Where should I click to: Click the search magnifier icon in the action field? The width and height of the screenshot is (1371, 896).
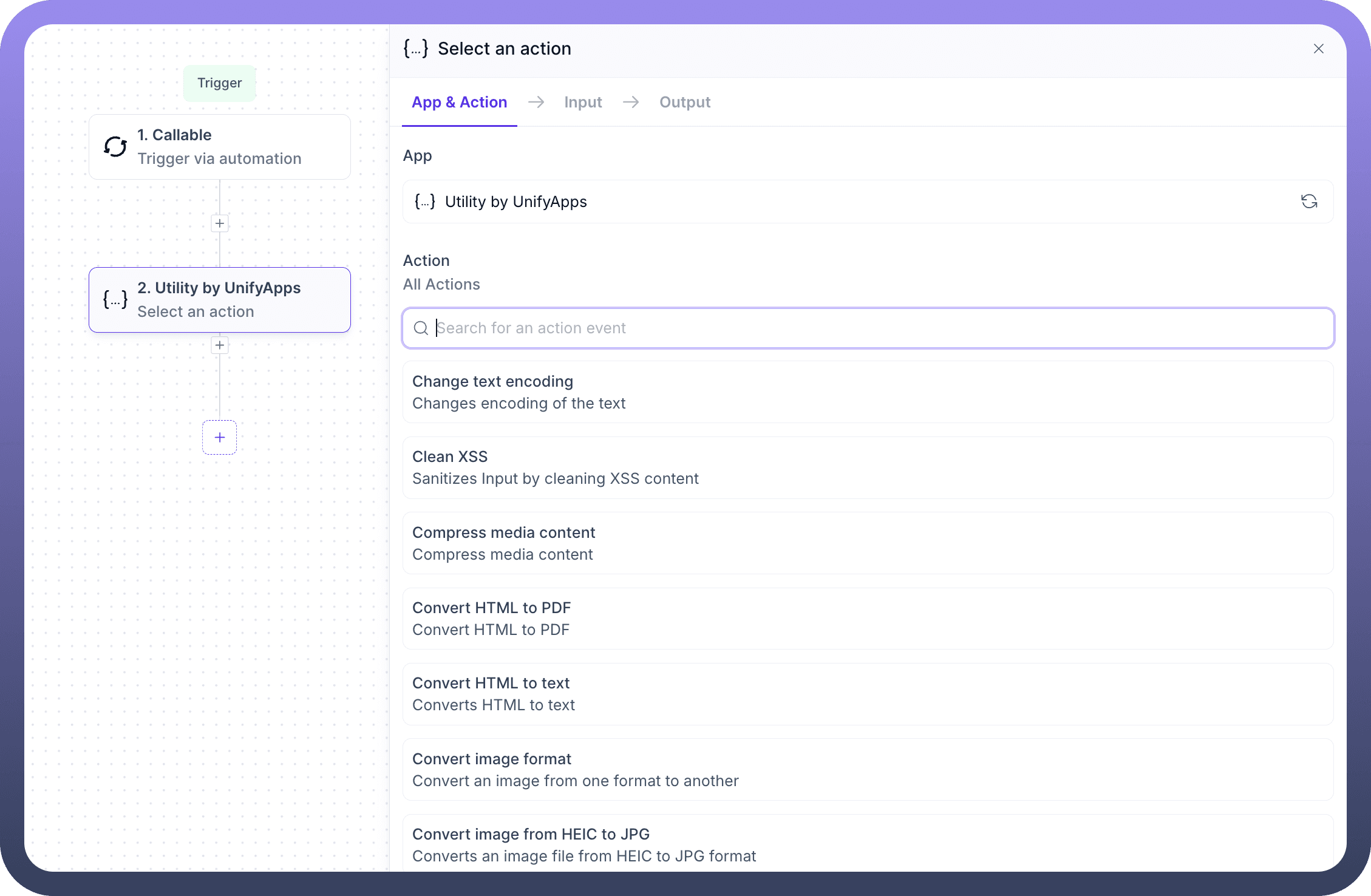(x=421, y=328)
